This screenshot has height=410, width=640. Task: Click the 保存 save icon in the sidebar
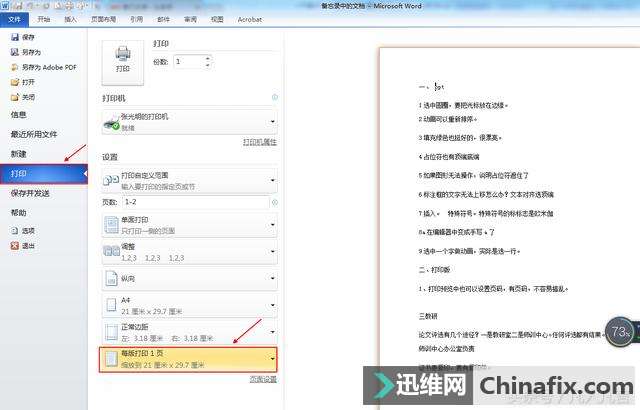(x=15, y=37)
